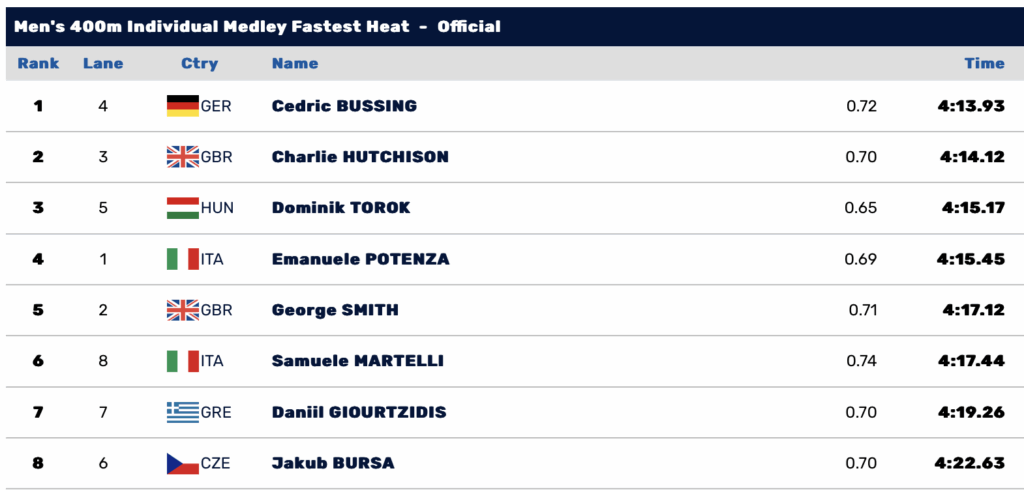
Task: Click Samuele Martelli's Italian flag icon
Action: pyautogui.click(x=183, y=361)
